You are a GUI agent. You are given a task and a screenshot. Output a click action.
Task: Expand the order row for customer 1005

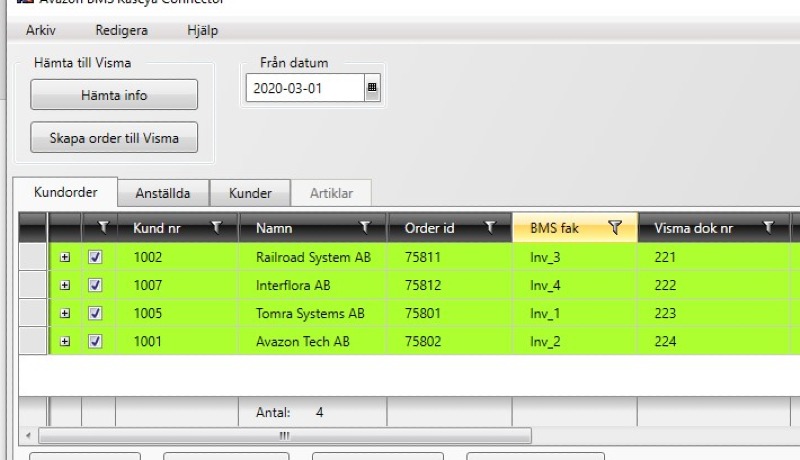(65, 313)
